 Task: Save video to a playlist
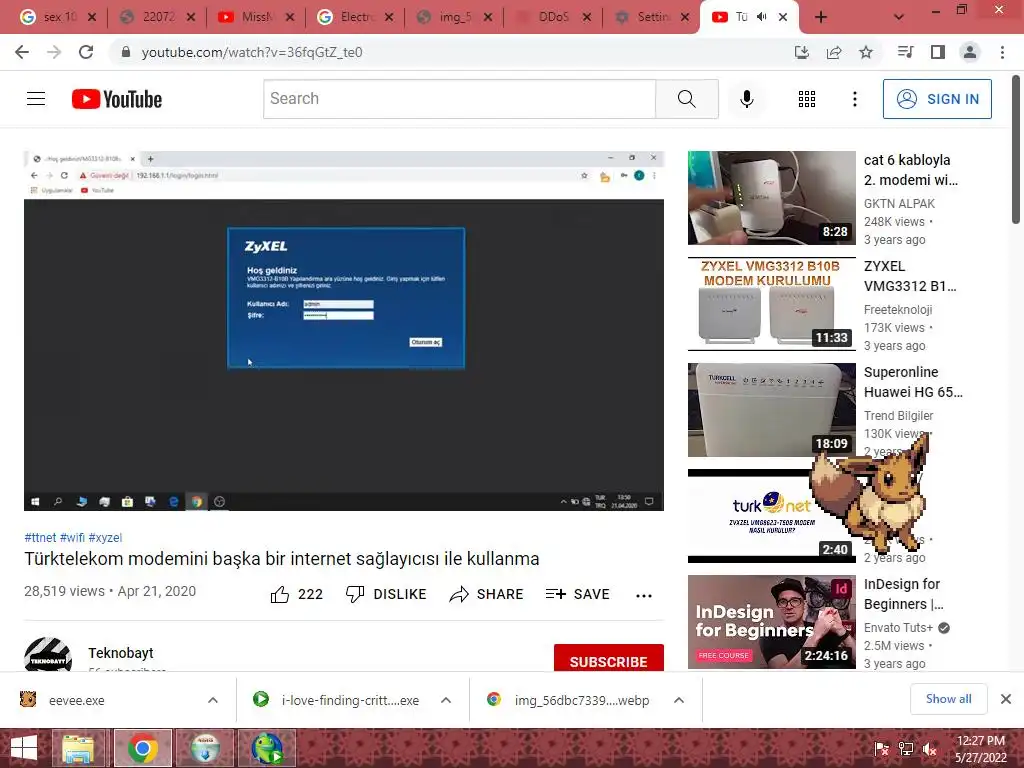[578, 594]
